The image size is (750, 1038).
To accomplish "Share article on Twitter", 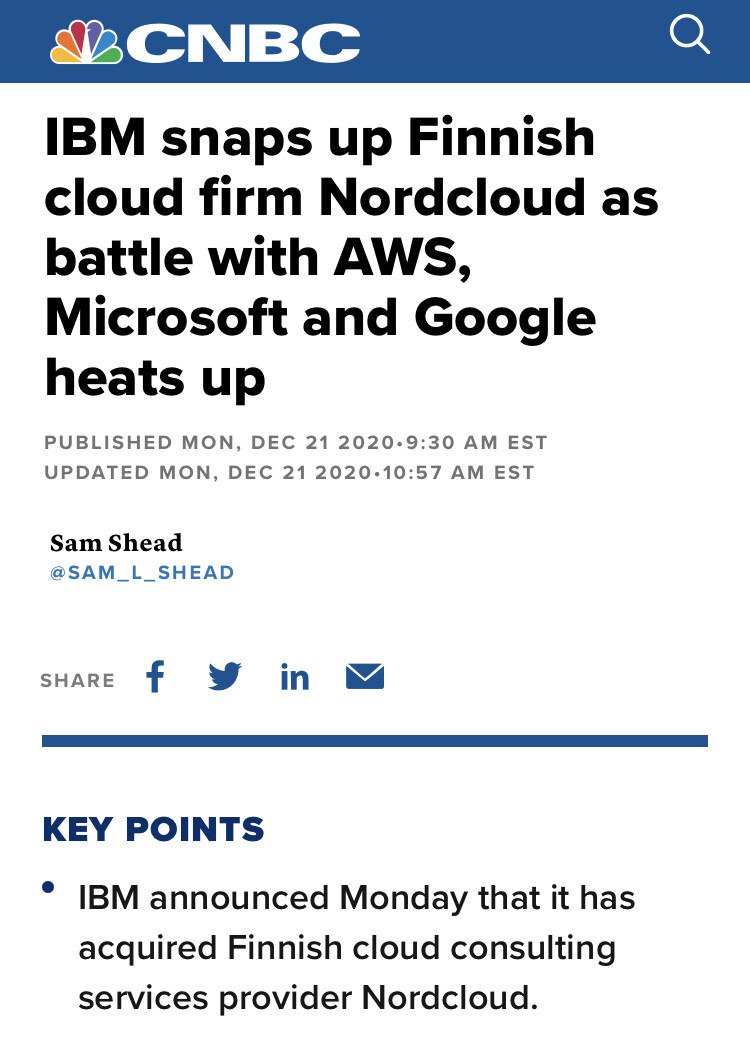I will tap(225, 677).
